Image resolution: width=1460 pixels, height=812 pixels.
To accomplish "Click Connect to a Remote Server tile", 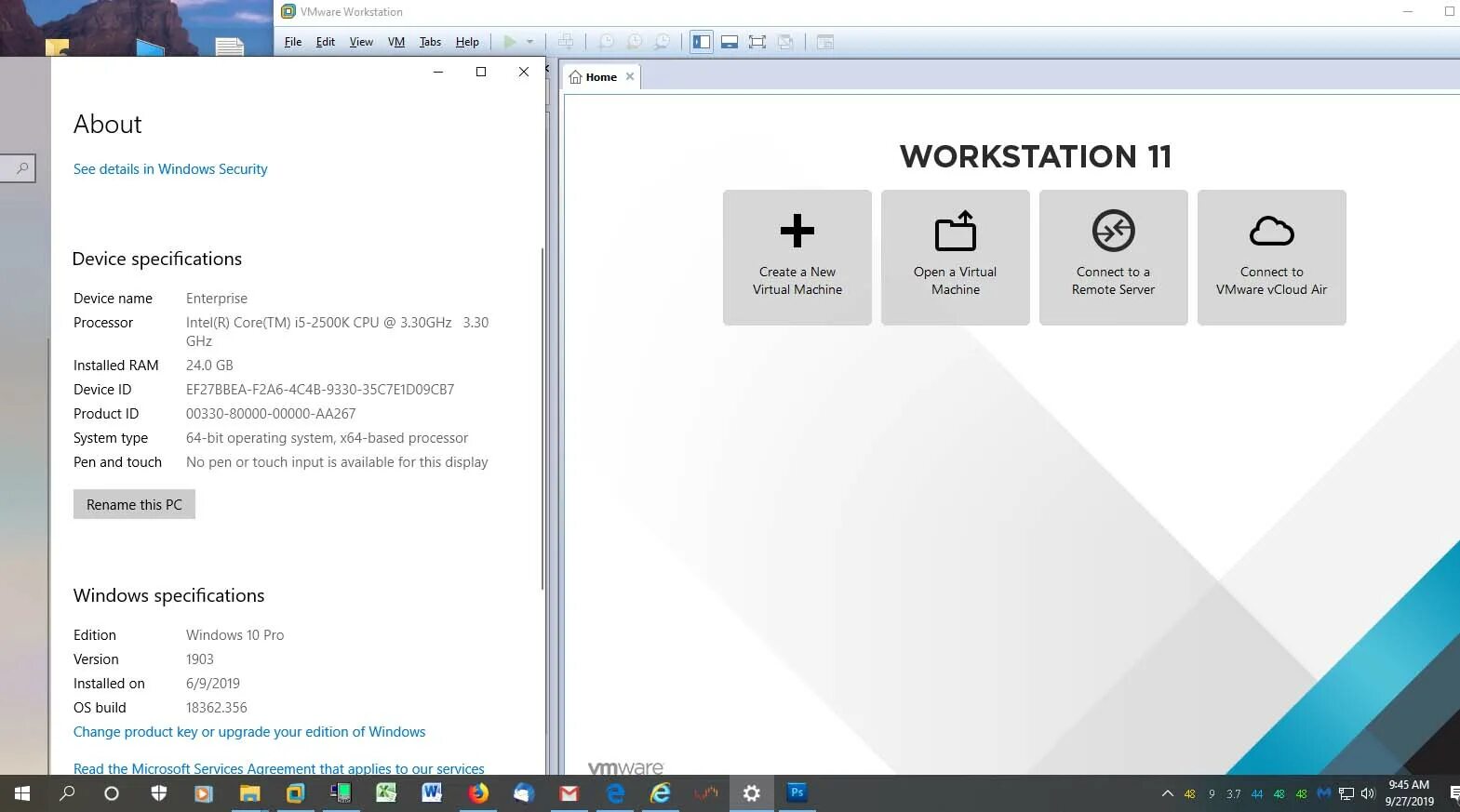I will [1114, 258].
